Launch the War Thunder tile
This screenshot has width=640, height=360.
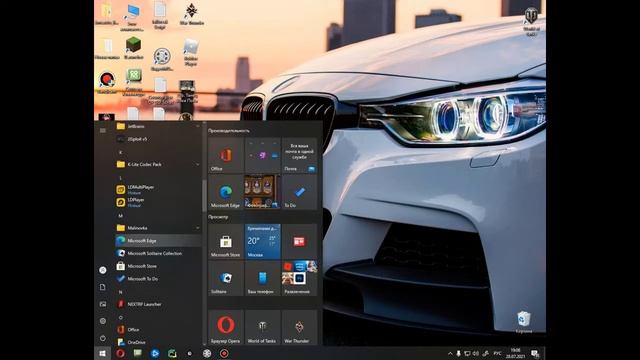point(299,327)
